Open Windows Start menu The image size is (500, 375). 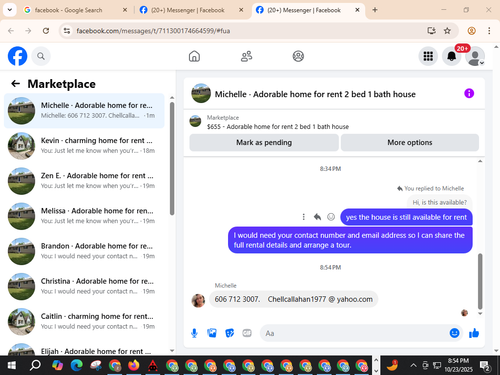click(11, 366)
